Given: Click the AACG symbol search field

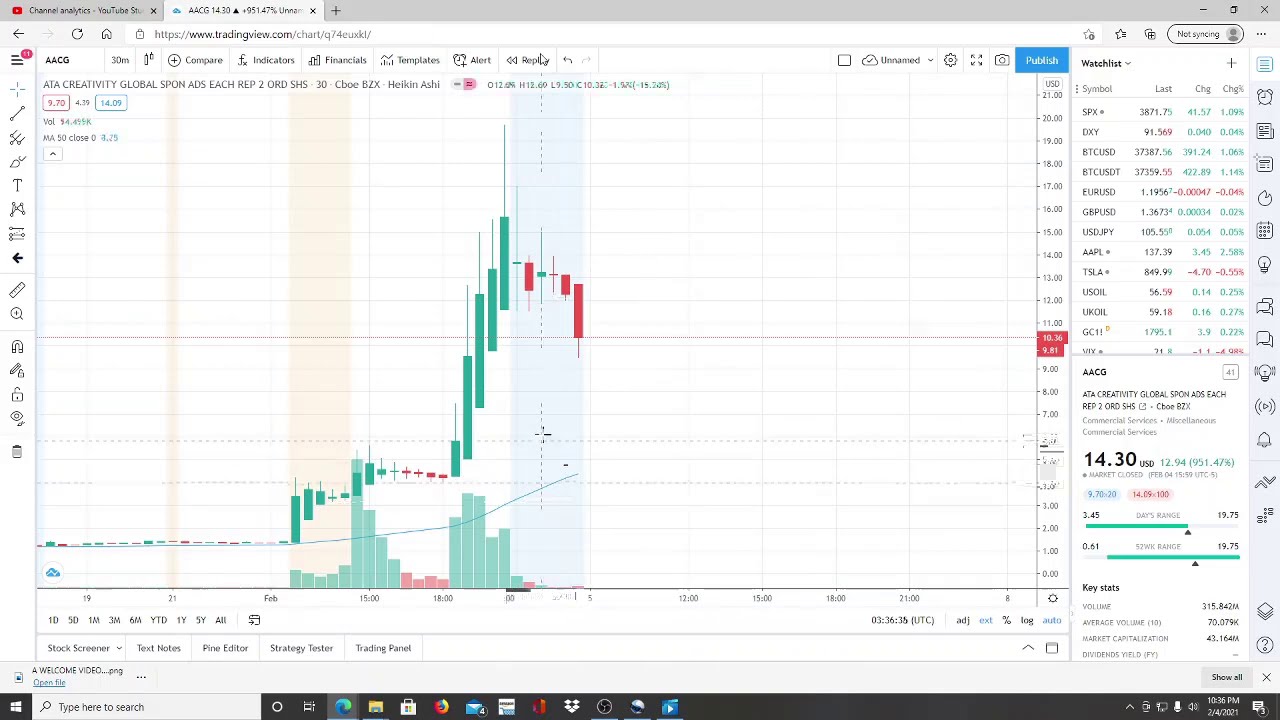Looking at the screenshot, I should 70,60.
